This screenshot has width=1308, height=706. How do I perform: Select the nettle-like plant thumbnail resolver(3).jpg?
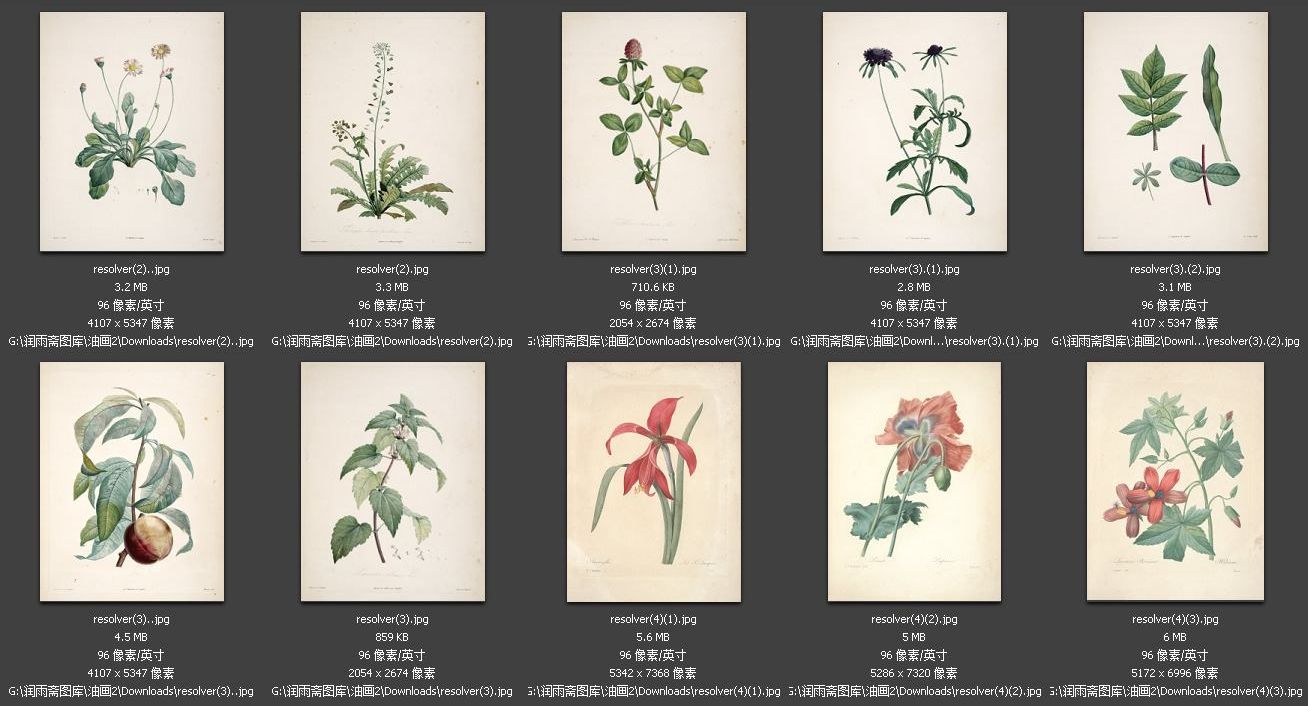click(393, 482)
